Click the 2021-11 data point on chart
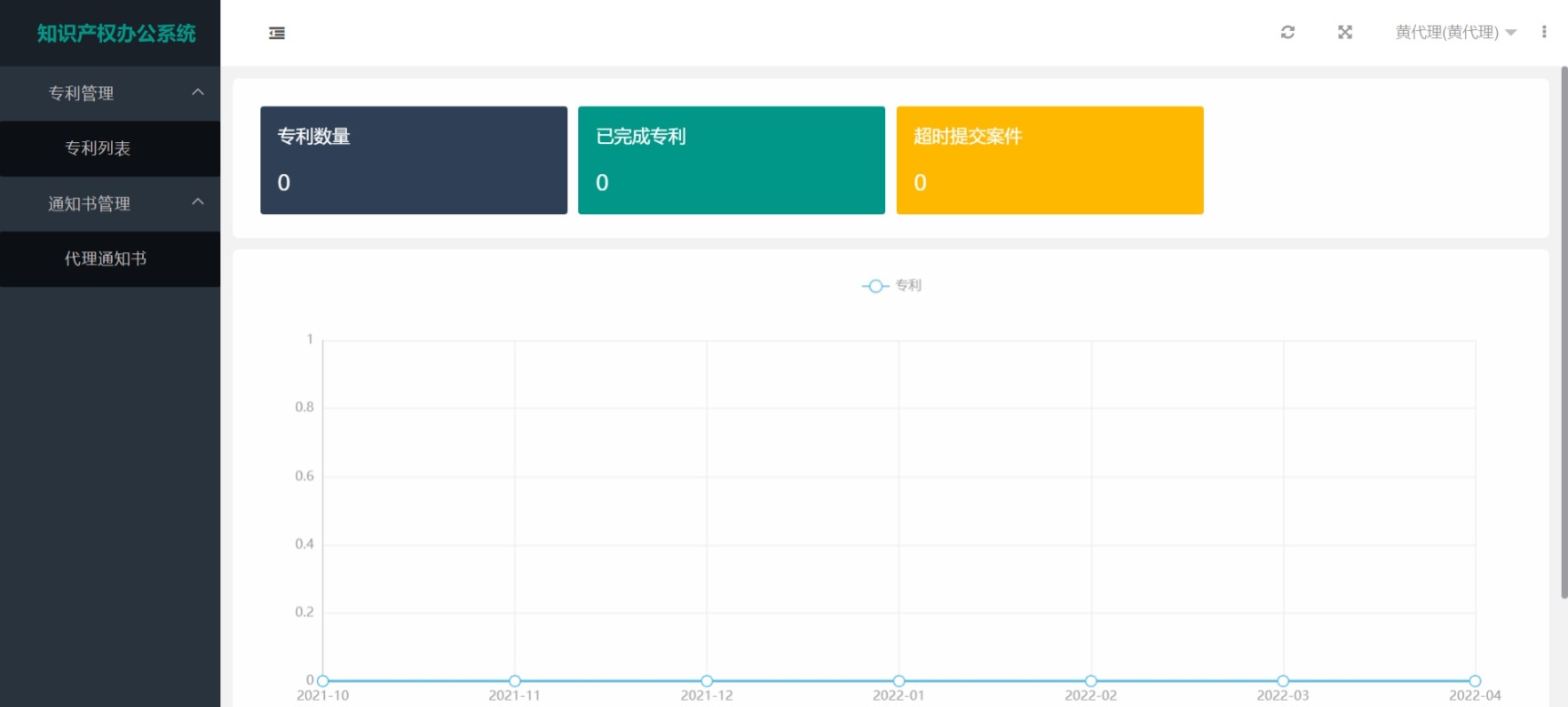The image size is (1568, 707). (514, 681)
